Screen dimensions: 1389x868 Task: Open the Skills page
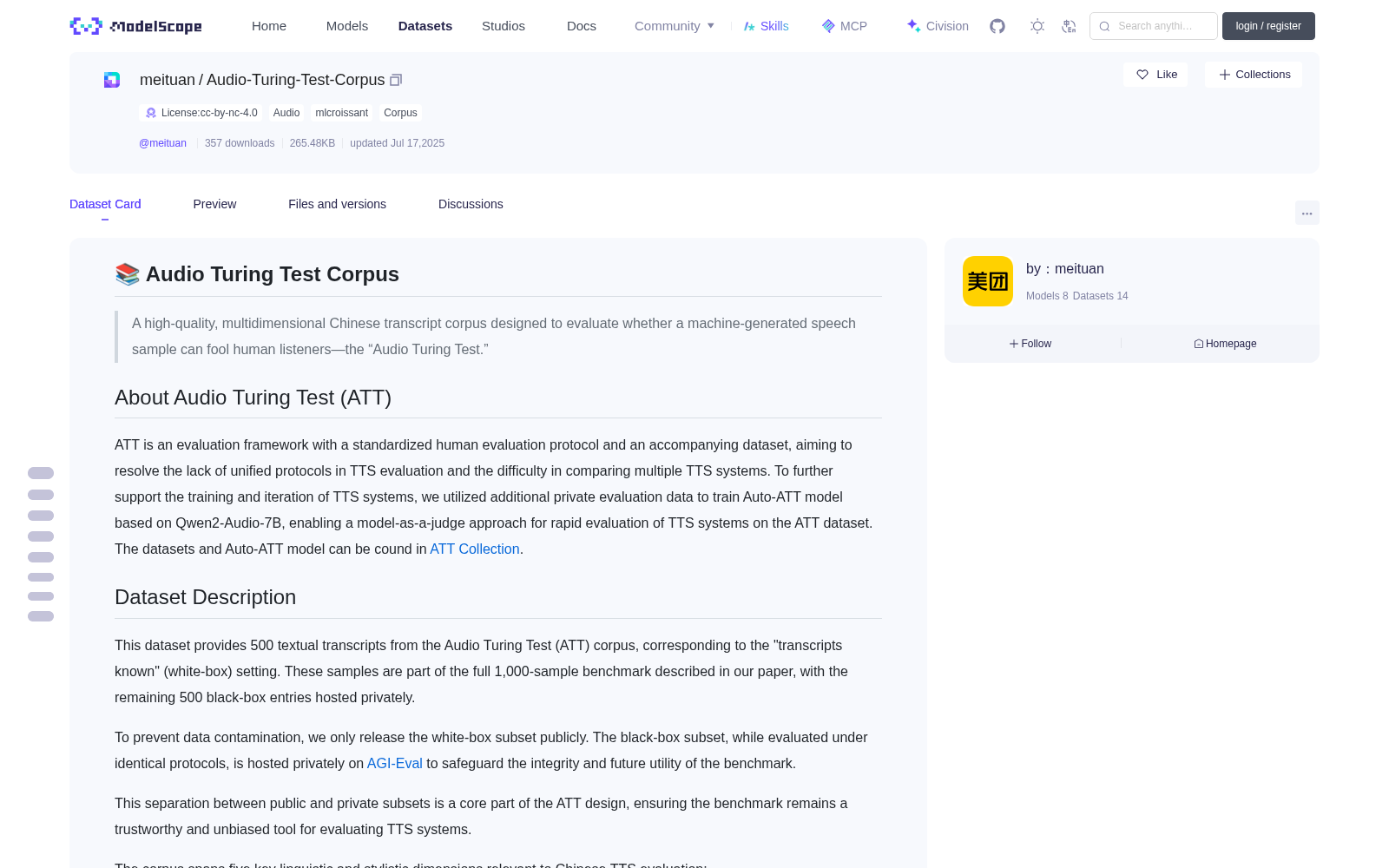click(767, 26)
